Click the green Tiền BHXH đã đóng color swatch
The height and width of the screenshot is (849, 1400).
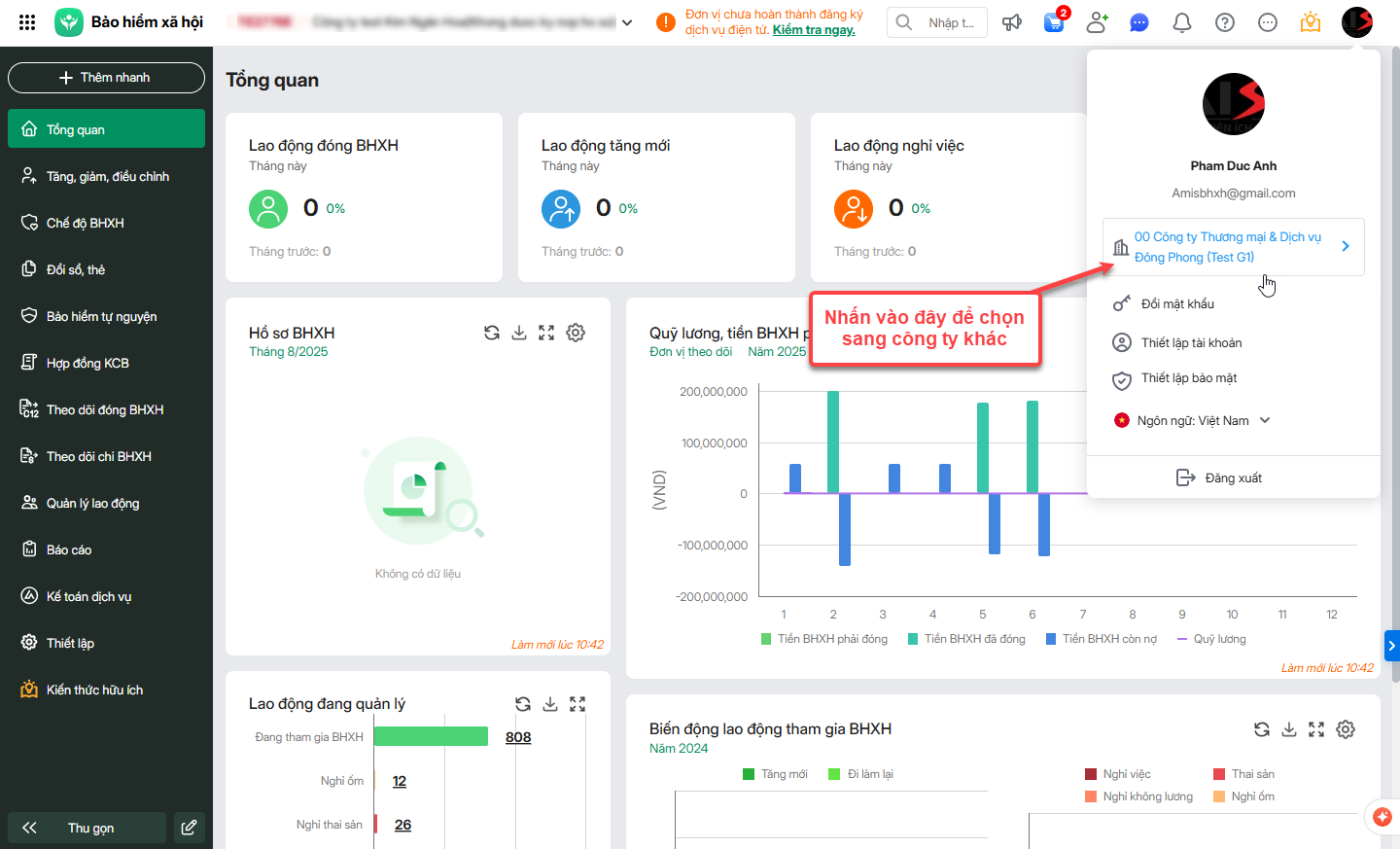913,639
